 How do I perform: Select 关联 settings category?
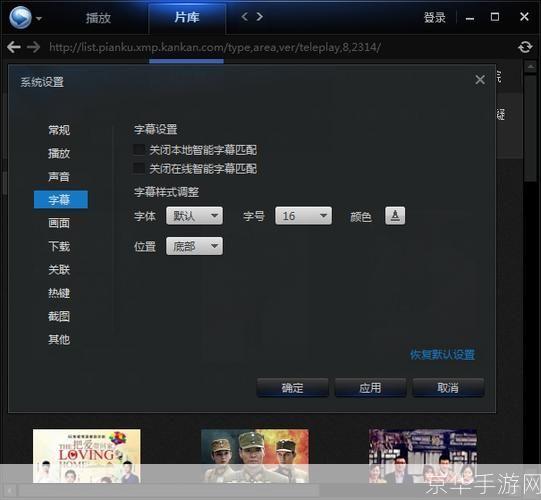(59, 269)
